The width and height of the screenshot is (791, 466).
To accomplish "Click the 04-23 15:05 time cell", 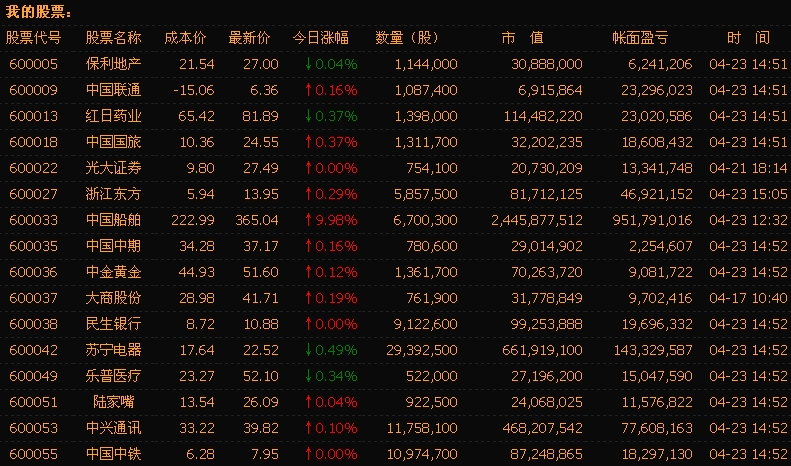I will pos(748,194).
